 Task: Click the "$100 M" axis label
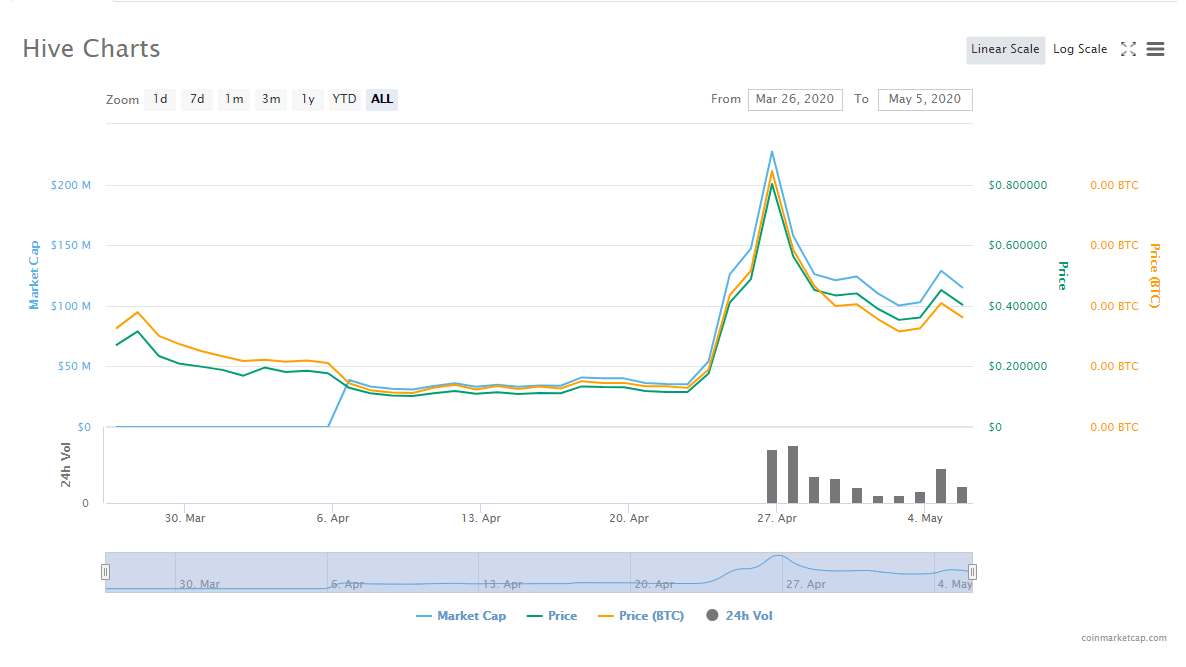pyautogui.click(x=71, y=306)
